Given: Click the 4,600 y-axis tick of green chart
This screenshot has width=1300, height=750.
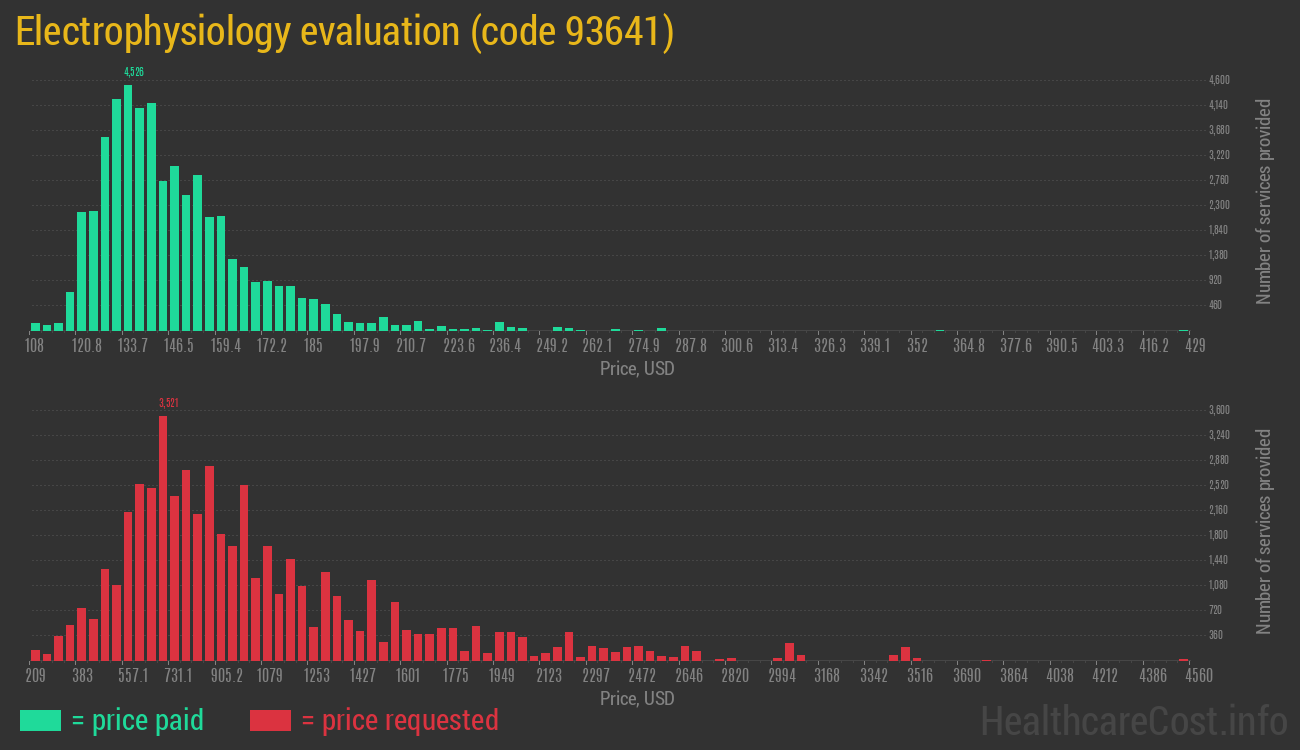Looking at the screenshot, I should click(1219, 80).
